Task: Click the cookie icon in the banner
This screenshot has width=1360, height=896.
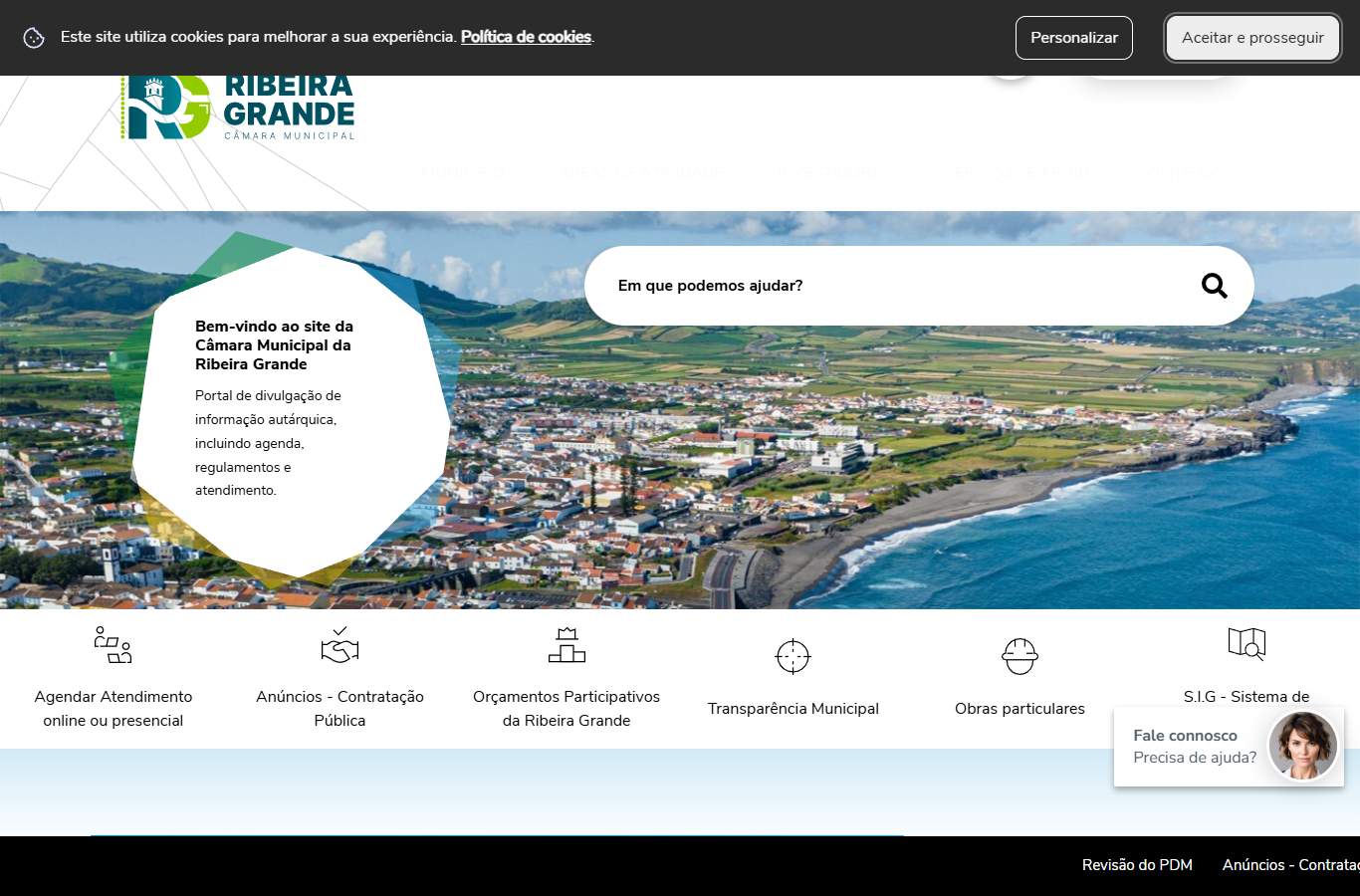Action: 34,38
